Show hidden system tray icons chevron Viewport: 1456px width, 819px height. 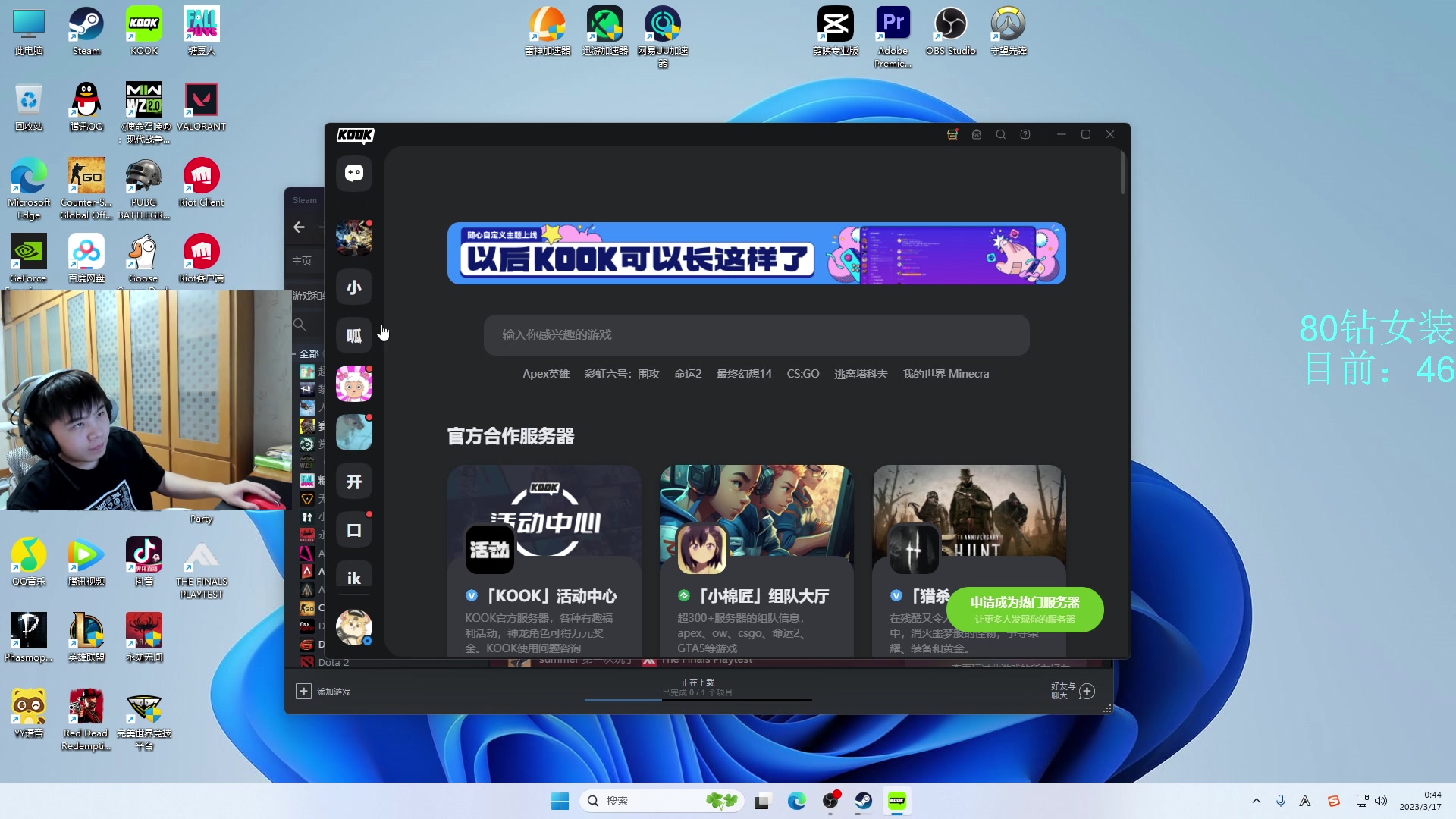1257,801
